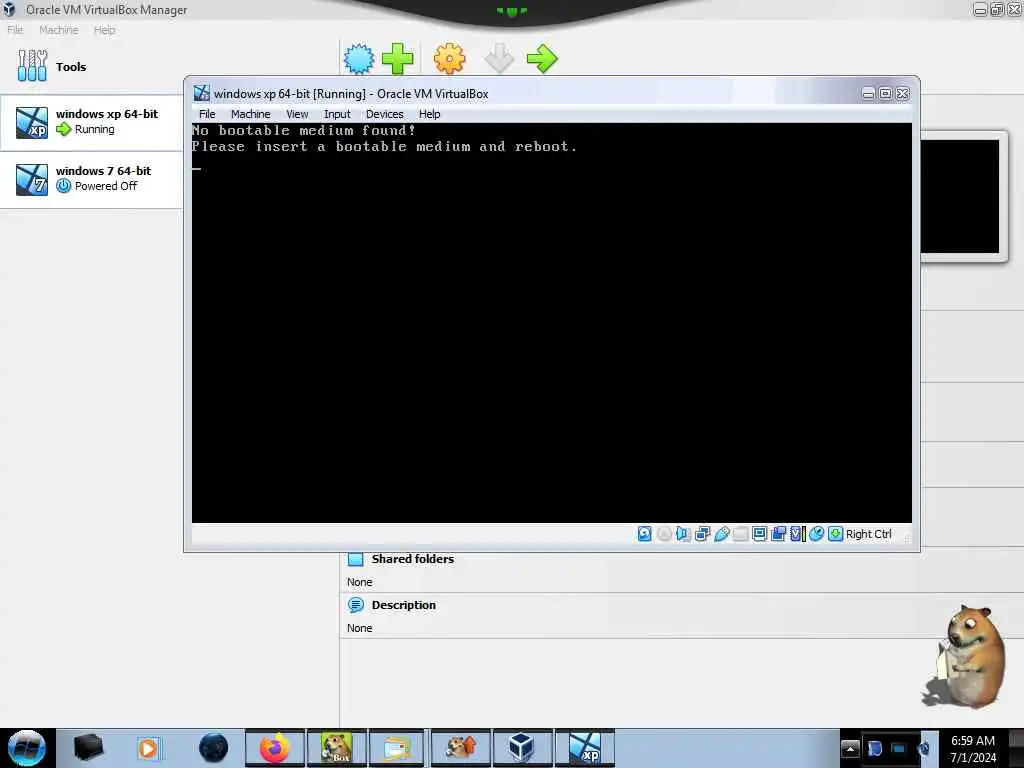Click recording status bar icon

pyautogui.click(x=778, y=534)
